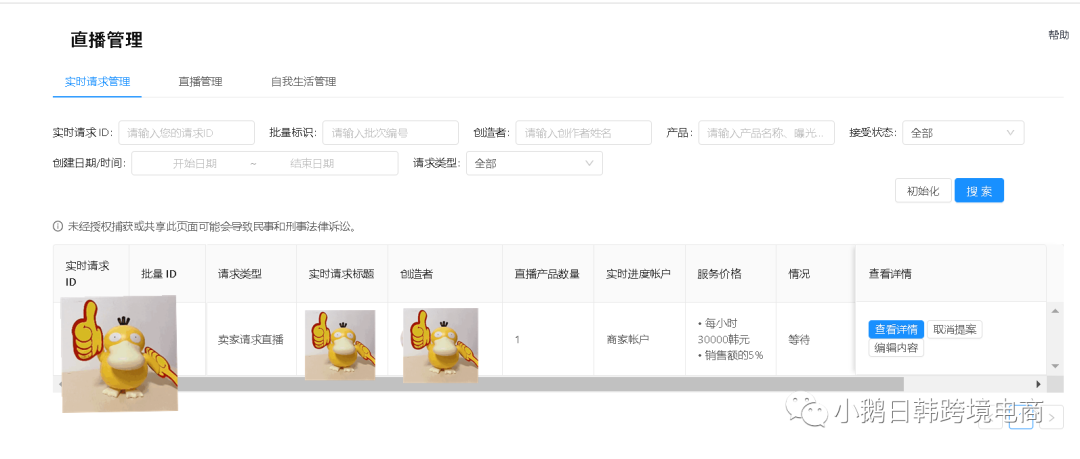Go to the next page arrow
The width and height of the screenshot is (1080, 459).
pyautogui.click(x=1051, y=417)
